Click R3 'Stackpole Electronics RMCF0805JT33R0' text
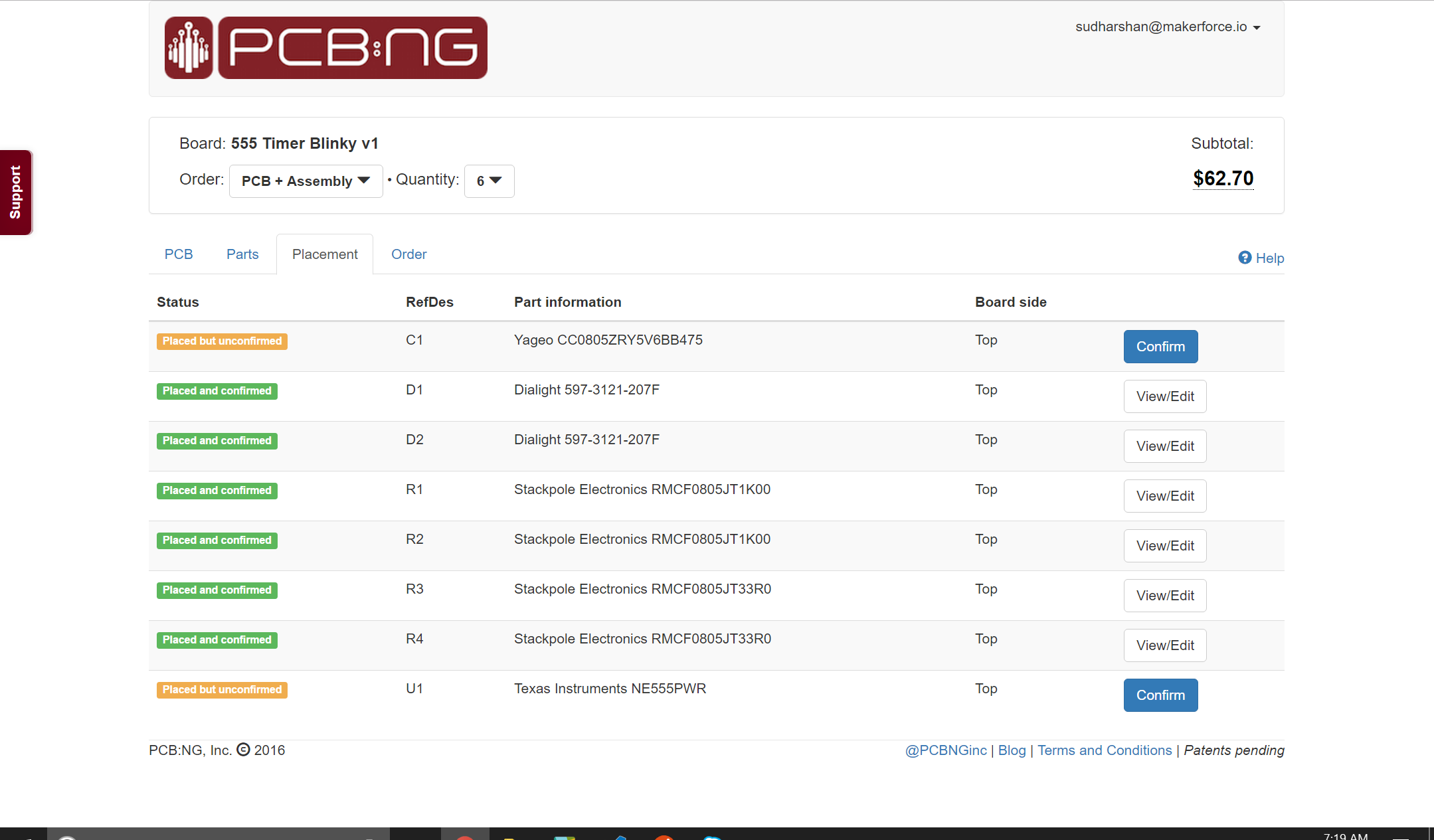This screenshot has width=1434, height=840. [642, 589]
